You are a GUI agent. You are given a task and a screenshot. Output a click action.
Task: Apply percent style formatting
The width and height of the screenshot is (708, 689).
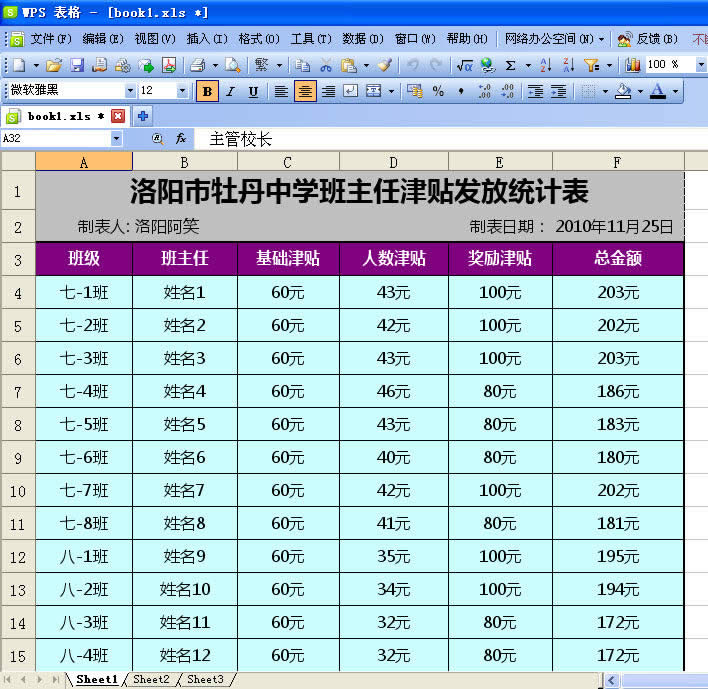click(438, 91)
